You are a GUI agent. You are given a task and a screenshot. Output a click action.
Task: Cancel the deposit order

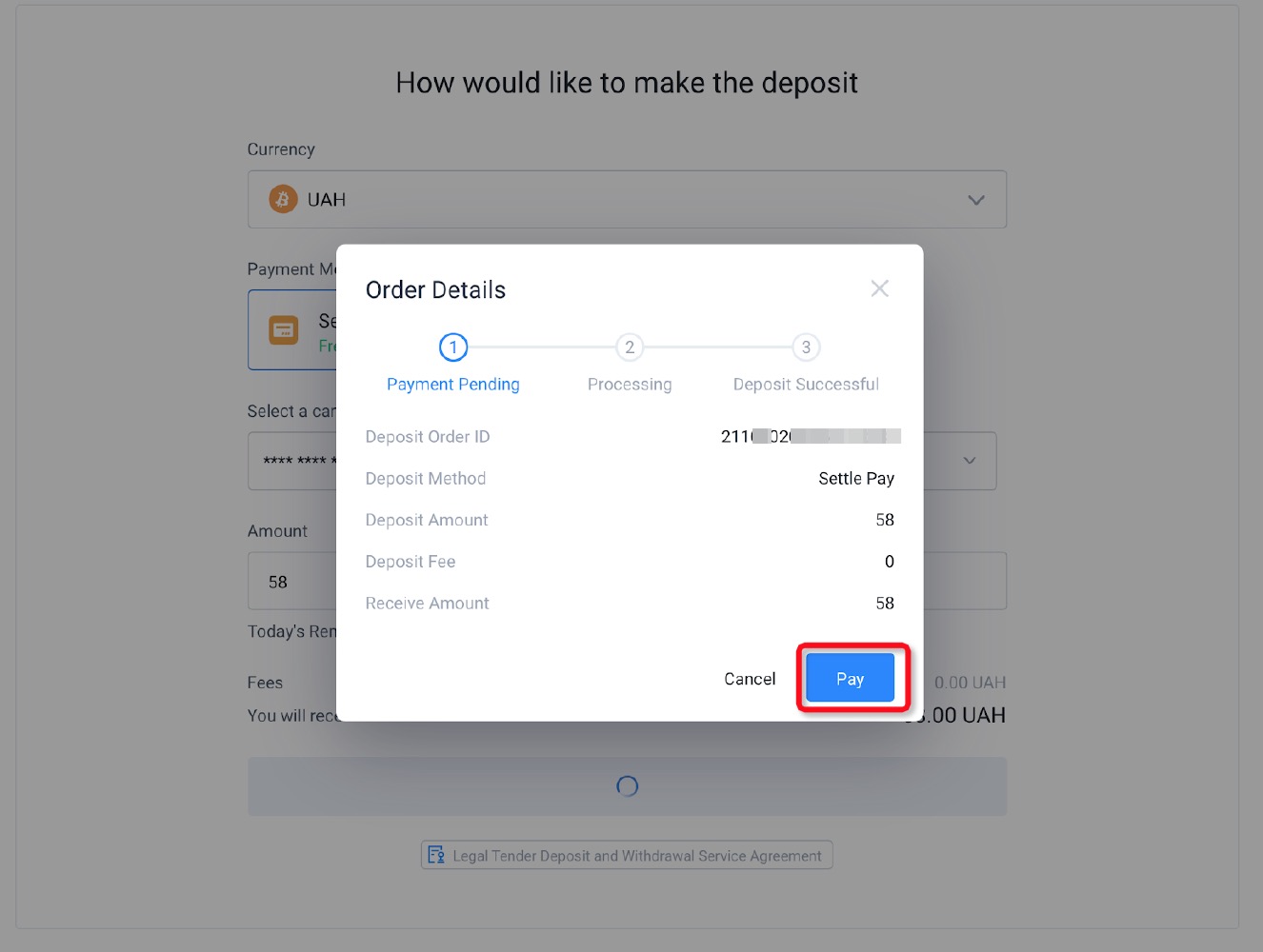coord(750,679)
